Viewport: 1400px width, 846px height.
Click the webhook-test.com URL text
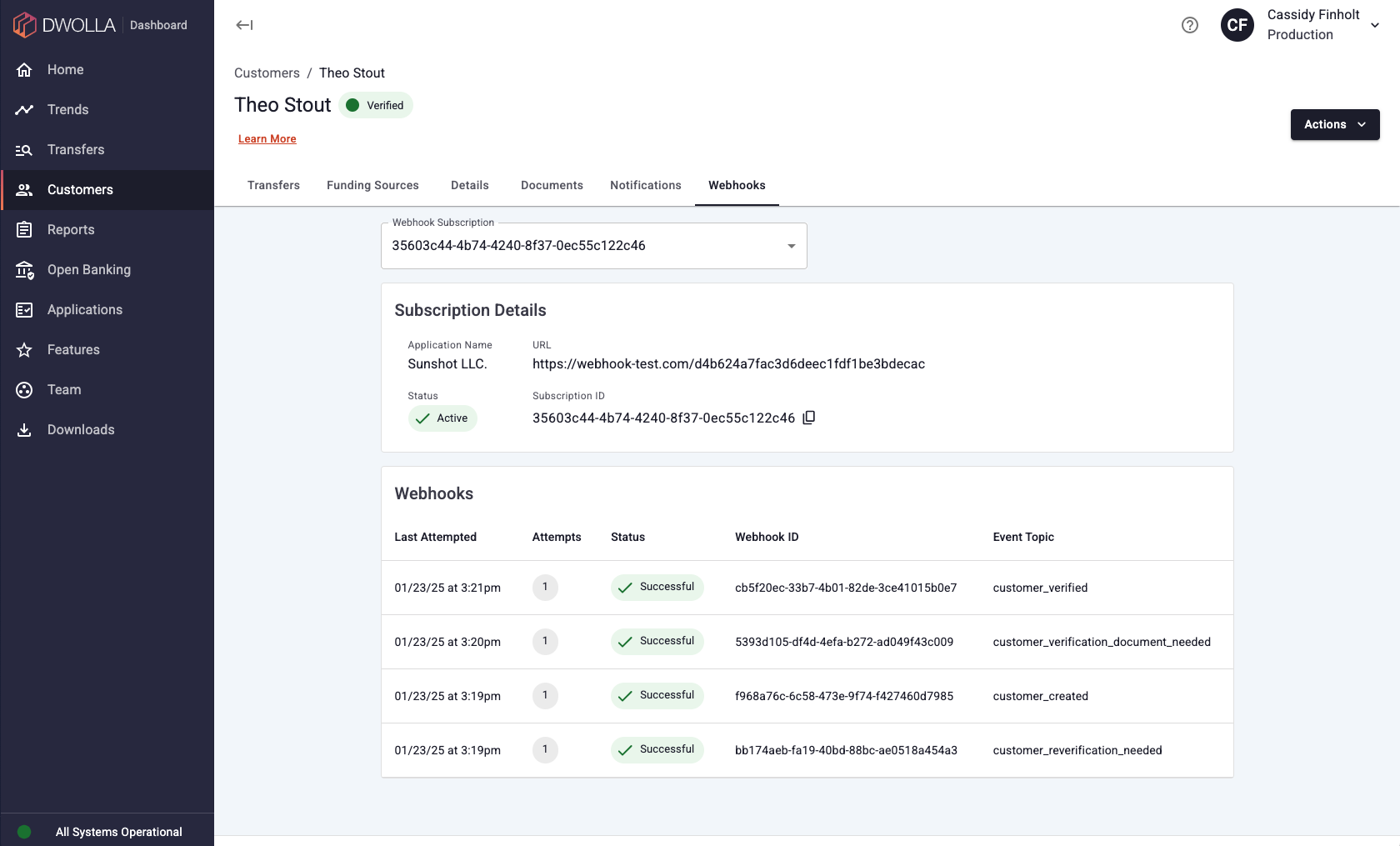(729, 364)
